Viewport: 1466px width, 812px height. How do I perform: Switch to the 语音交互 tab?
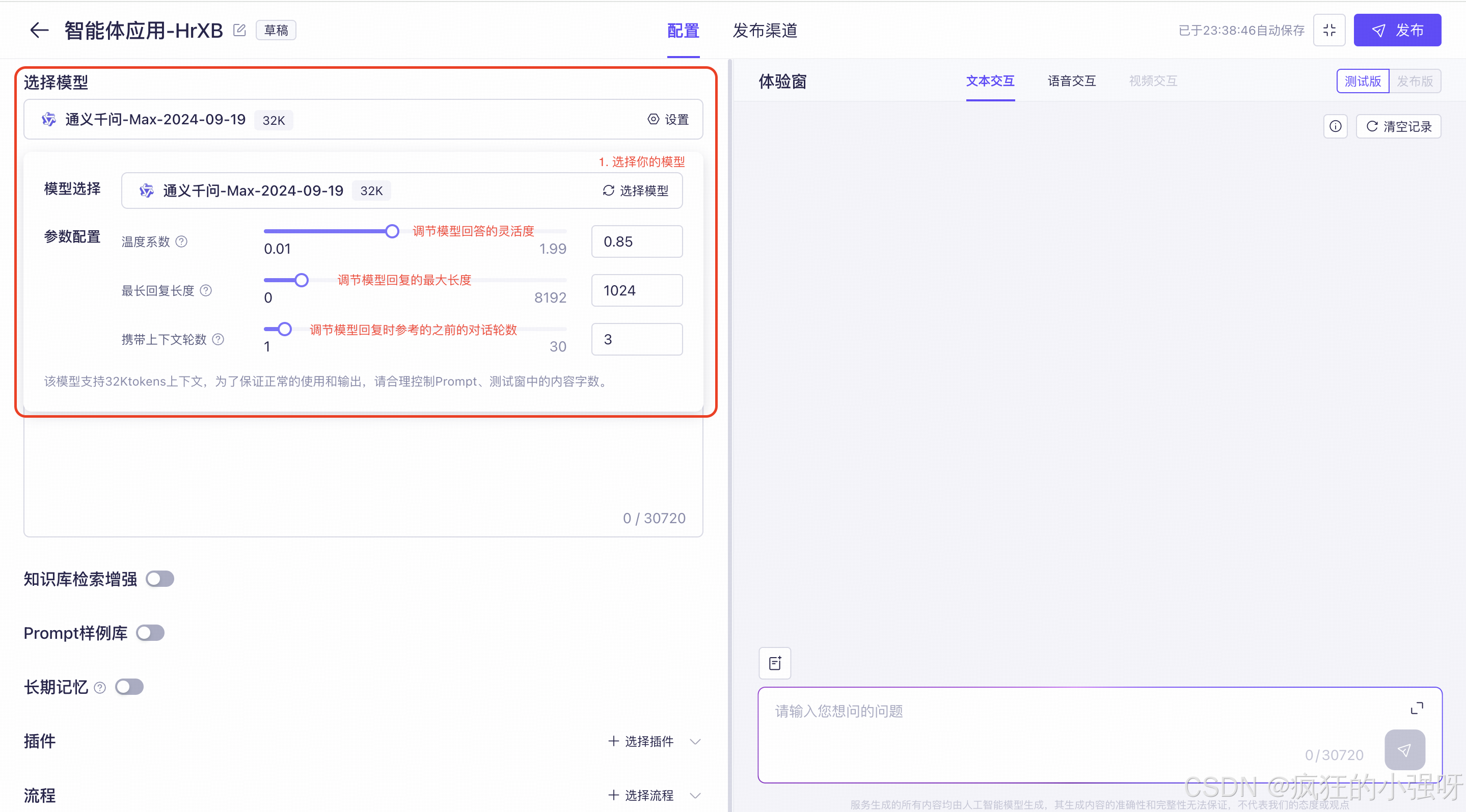point(1072,82)
